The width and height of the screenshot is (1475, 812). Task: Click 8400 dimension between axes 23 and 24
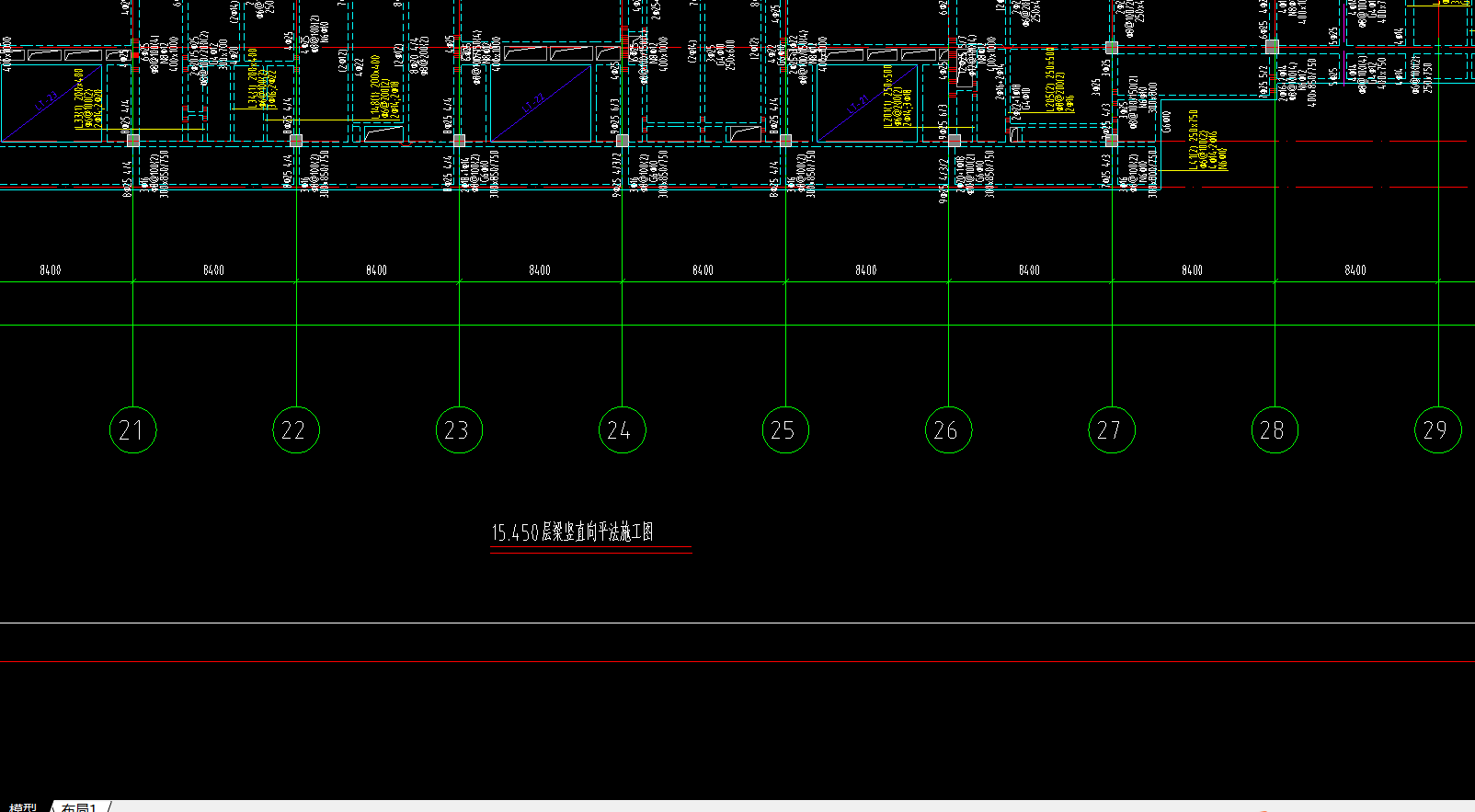pos(540,270)
